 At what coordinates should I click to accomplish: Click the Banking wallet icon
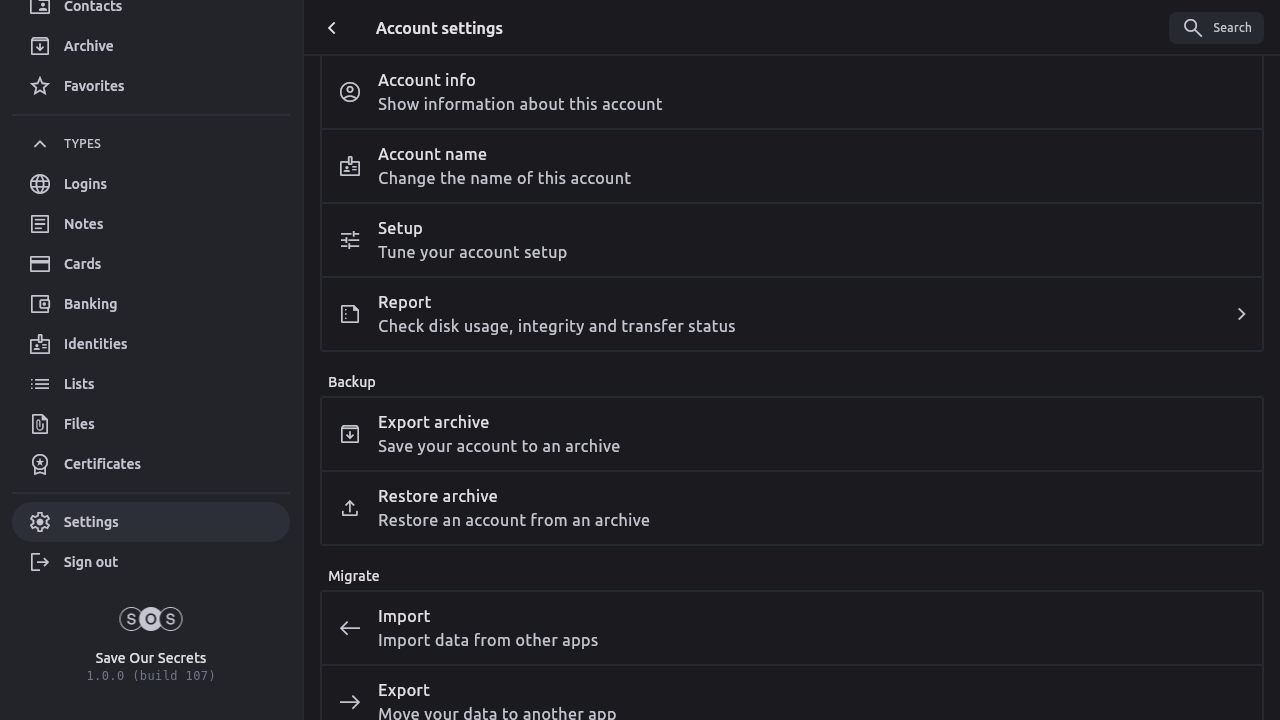pos(40,304)
